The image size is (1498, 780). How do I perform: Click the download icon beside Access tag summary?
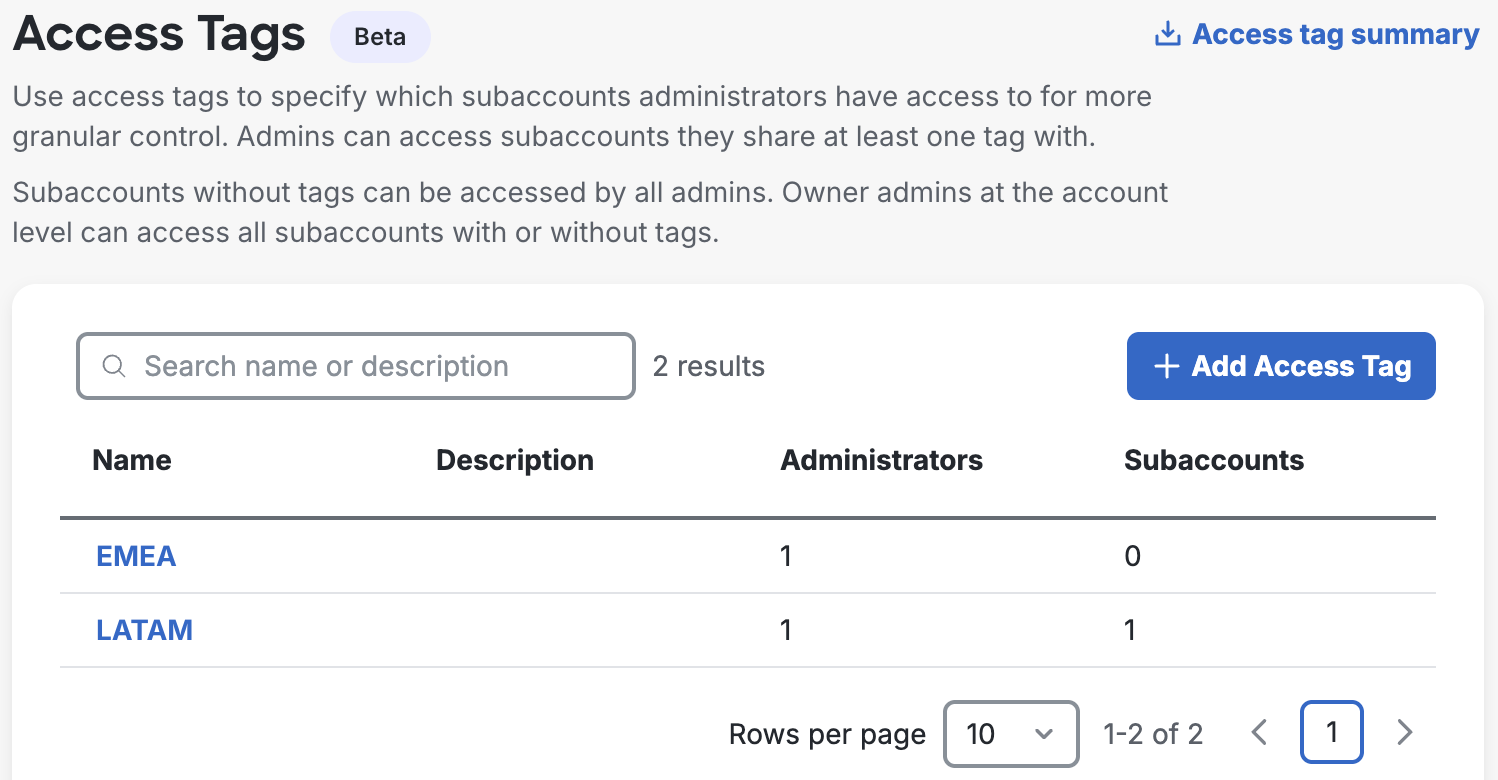[1166, 33]
